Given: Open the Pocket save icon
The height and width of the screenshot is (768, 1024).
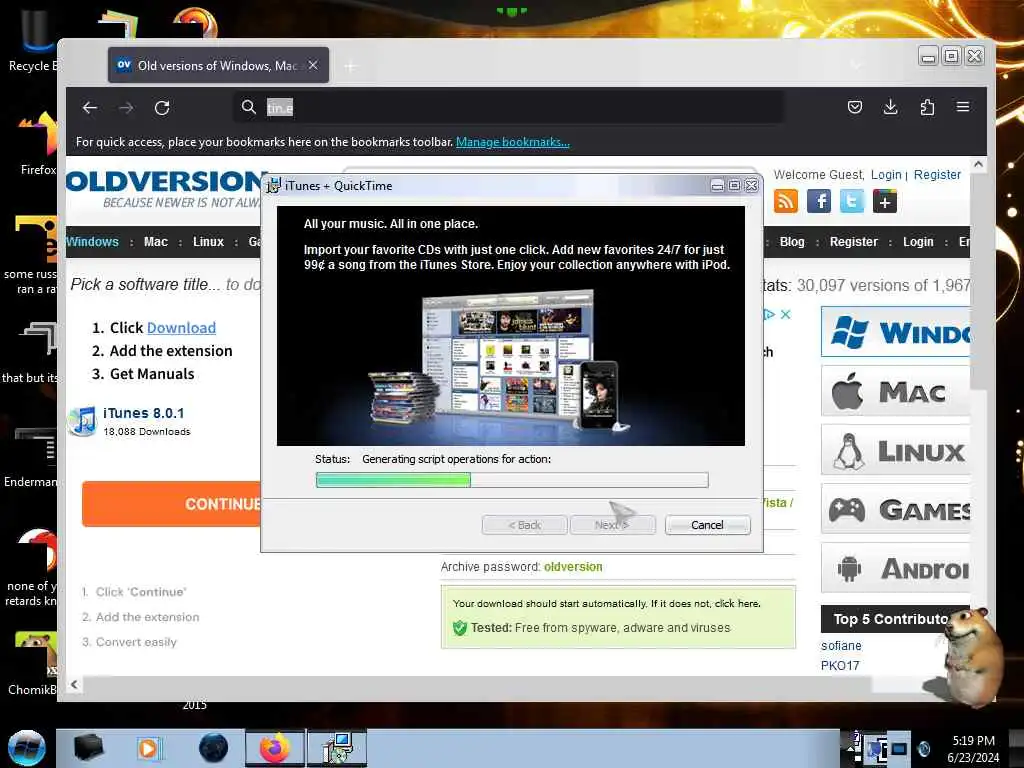Looking at the screenshot, I should pyautogui.click(x=855, y=107).
